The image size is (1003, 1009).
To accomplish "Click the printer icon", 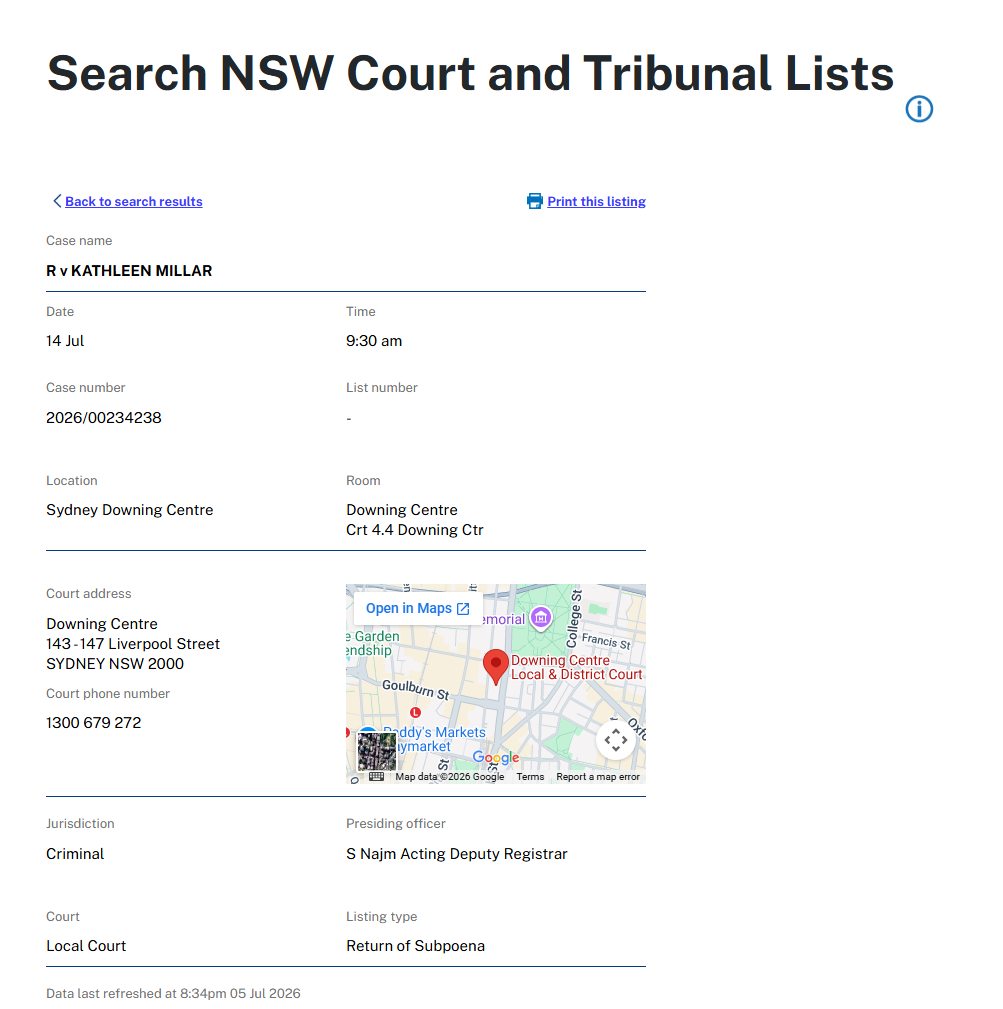I will (x=535, y=201).
